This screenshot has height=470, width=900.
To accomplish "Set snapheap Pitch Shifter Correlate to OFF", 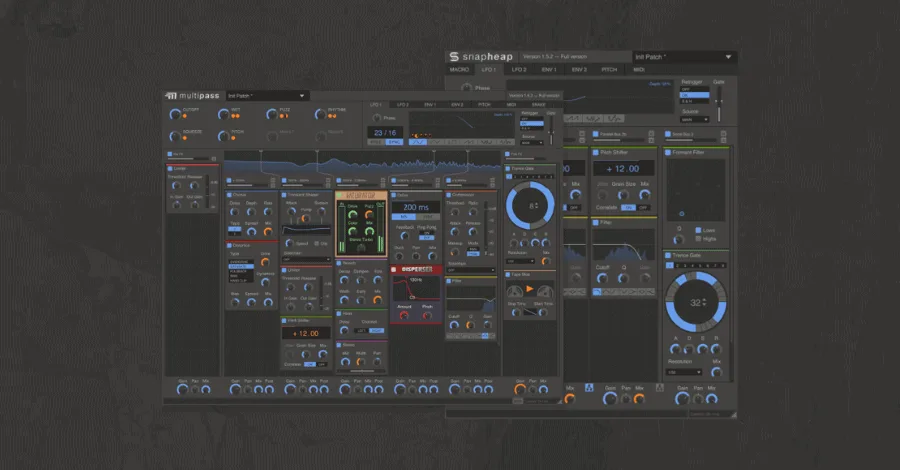I will 643,207.
